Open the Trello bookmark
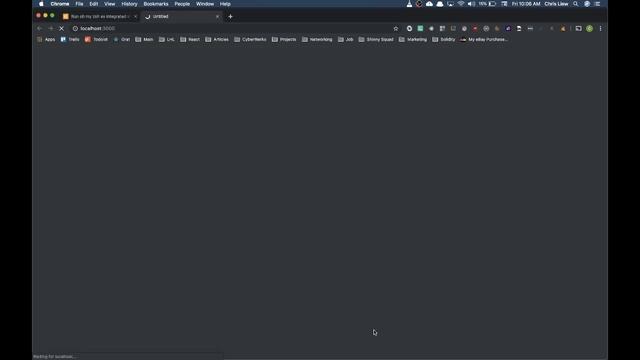The width and height of the screenshot is (640, 360). click(70, 40)
